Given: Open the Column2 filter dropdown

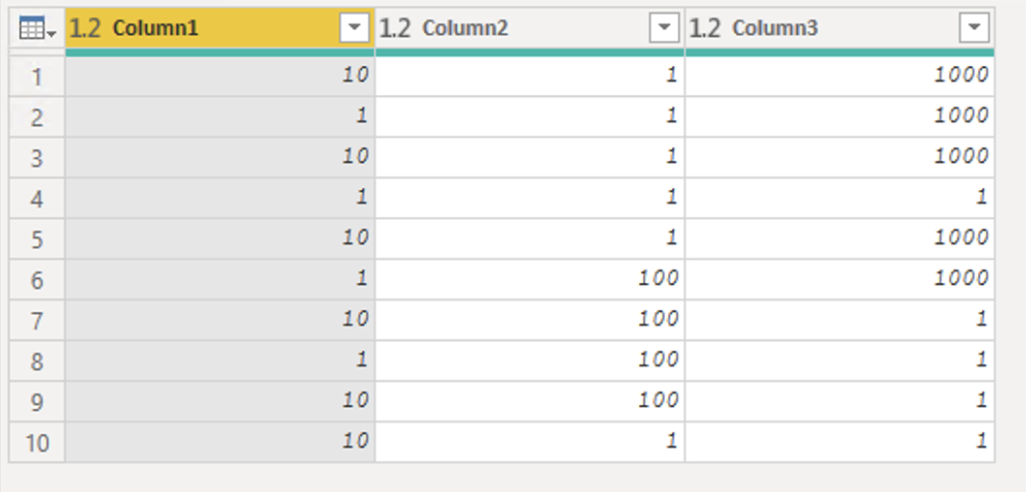Looking at the screenshot, I should [664, 28].
